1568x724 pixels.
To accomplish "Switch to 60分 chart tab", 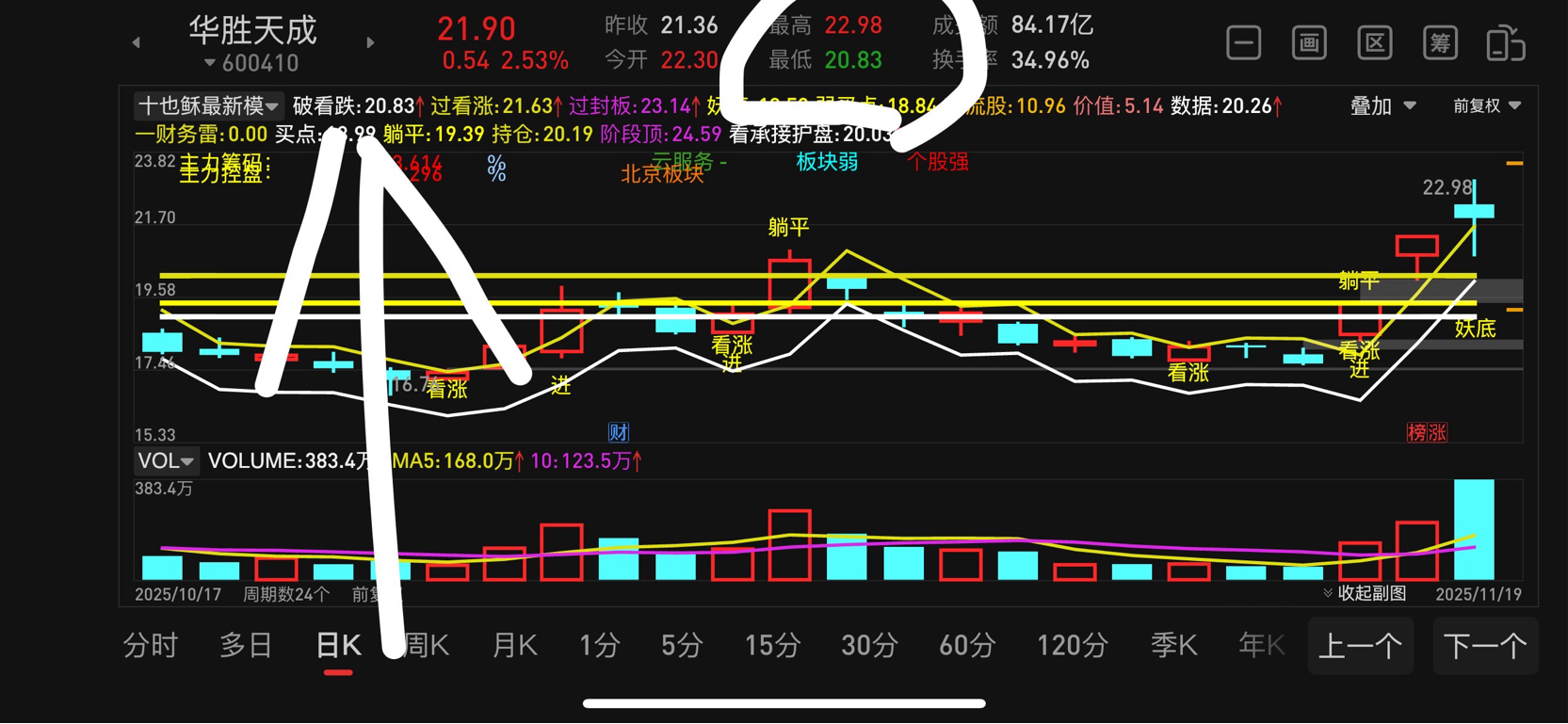I will (967, 646).
